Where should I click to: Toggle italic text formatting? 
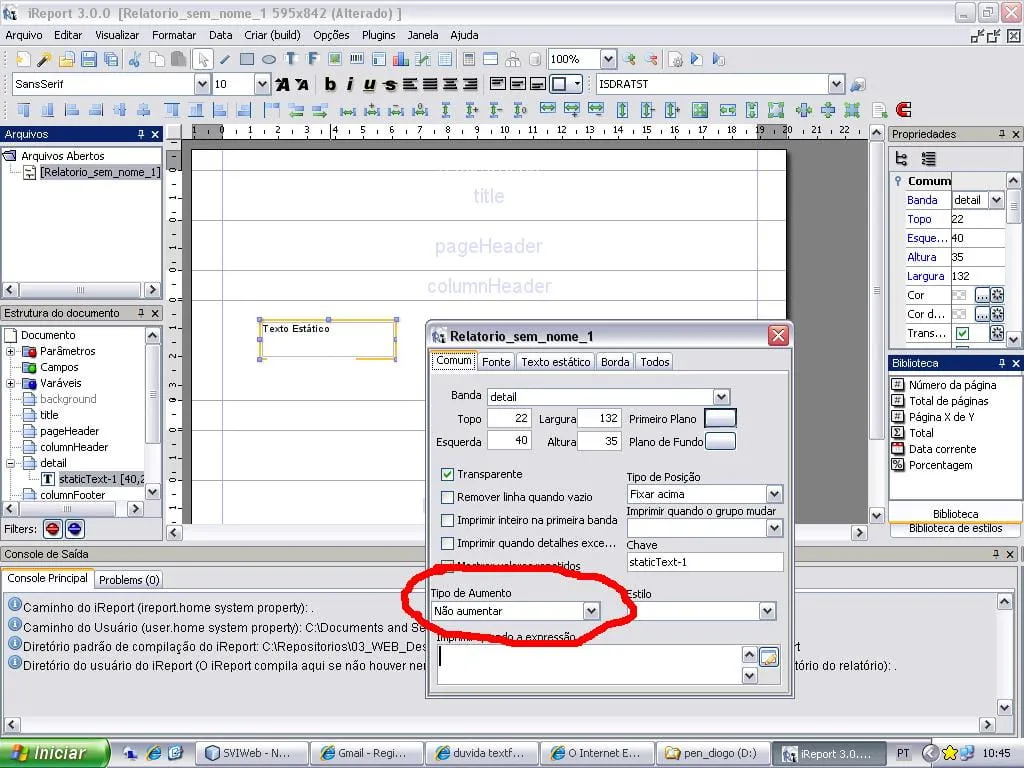point(350,84)
